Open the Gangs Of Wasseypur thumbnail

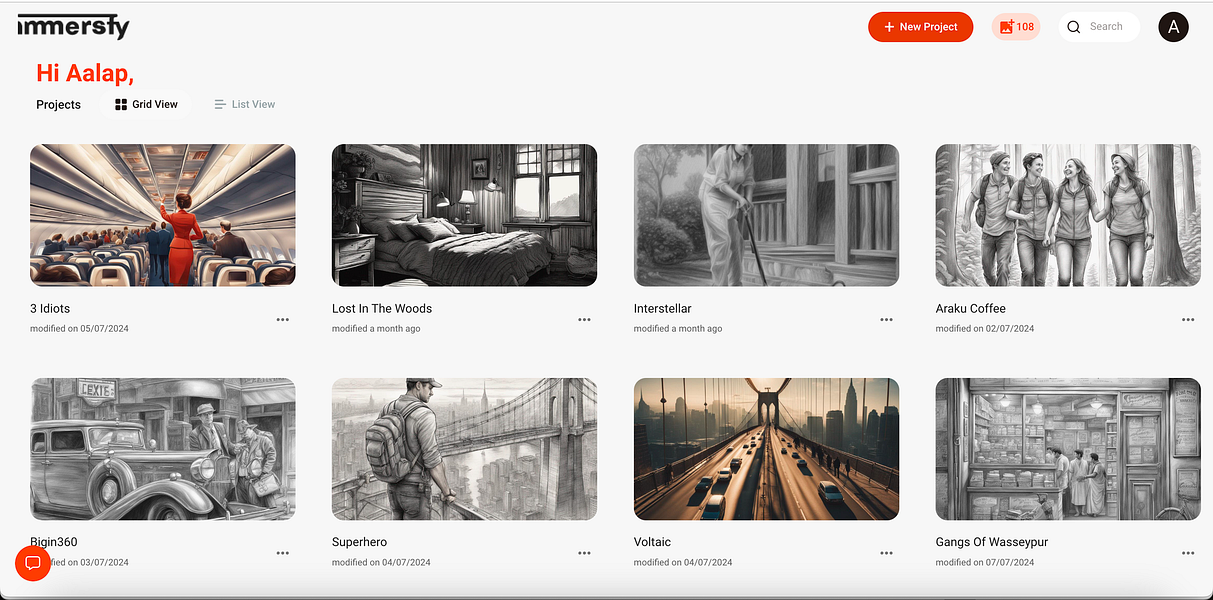pyautogui.click(x=1068, y=449)
